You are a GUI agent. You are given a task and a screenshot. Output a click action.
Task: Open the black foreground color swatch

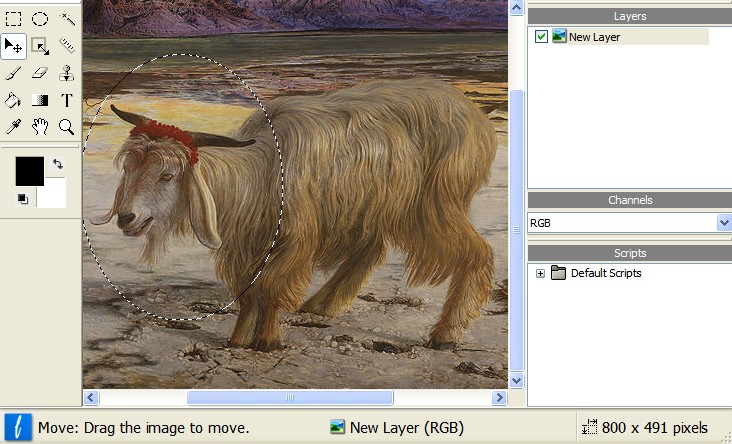[29, 171]
